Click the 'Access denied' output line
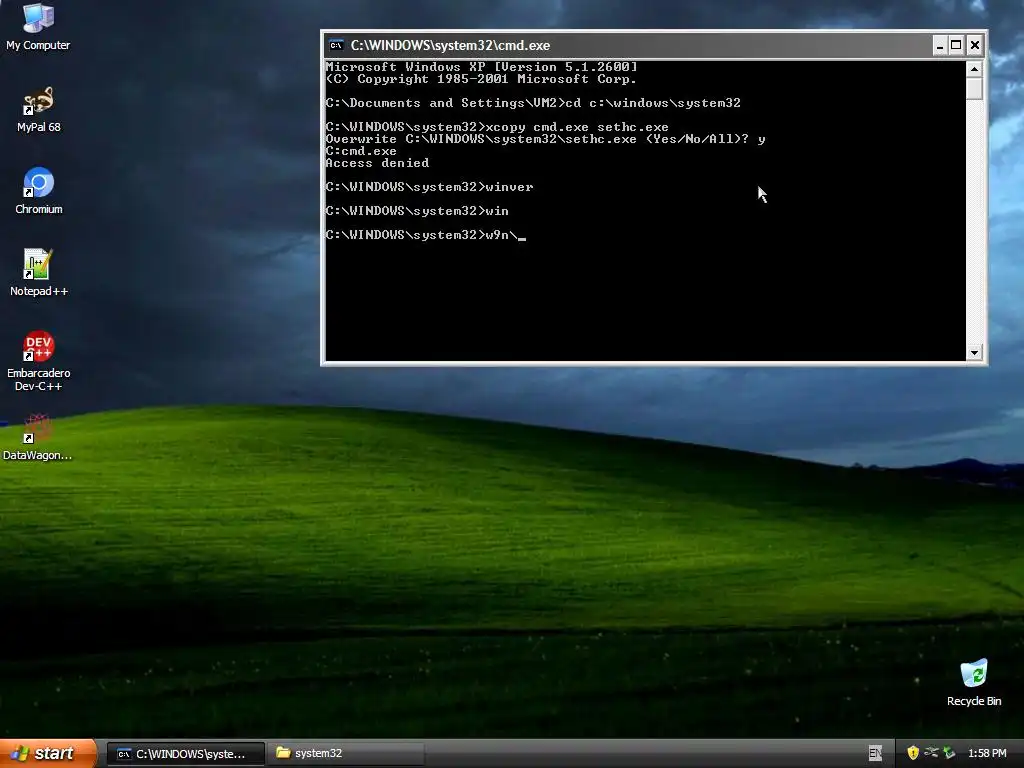 [377, 163]
